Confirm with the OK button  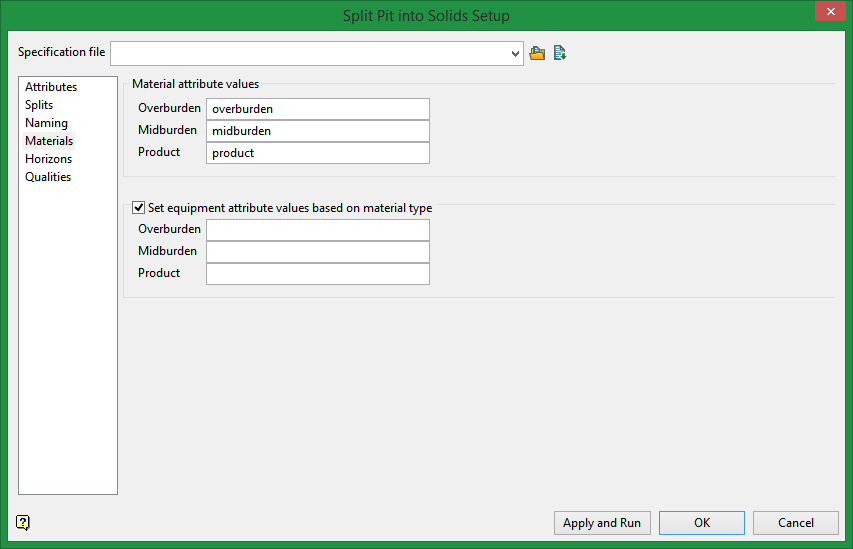pos(702,523)
